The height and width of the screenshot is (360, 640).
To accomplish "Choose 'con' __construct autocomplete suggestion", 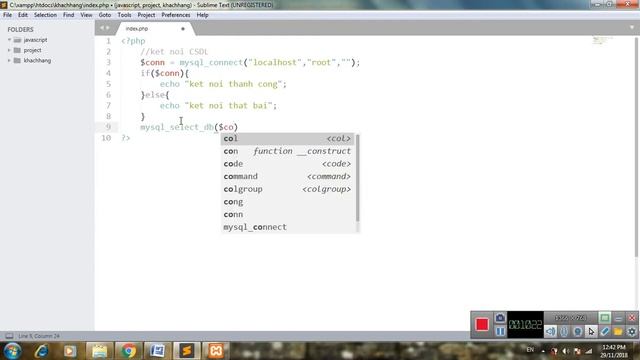I will (288, 151).
